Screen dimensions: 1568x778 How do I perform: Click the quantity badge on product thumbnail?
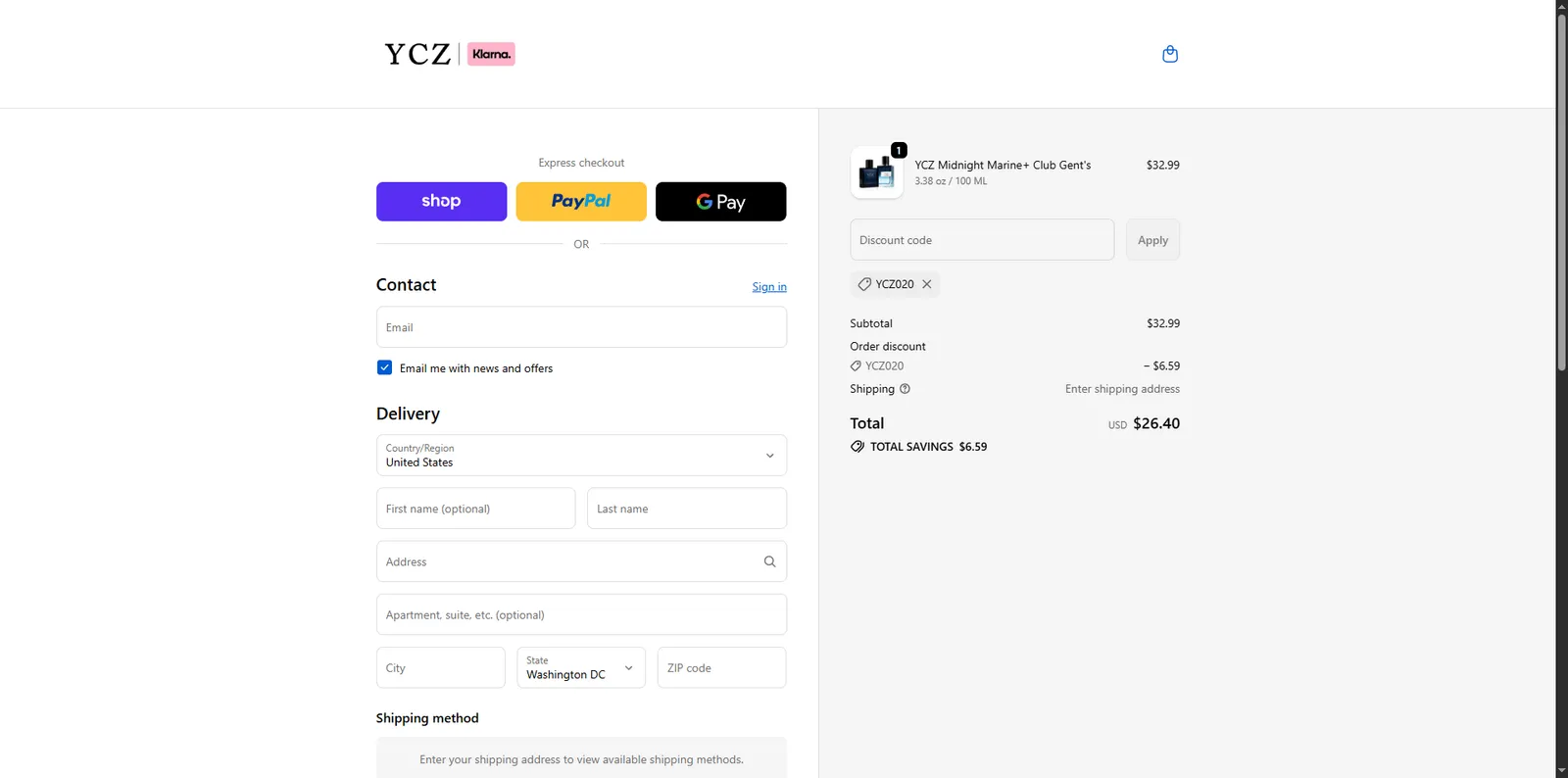coord(899,150)
